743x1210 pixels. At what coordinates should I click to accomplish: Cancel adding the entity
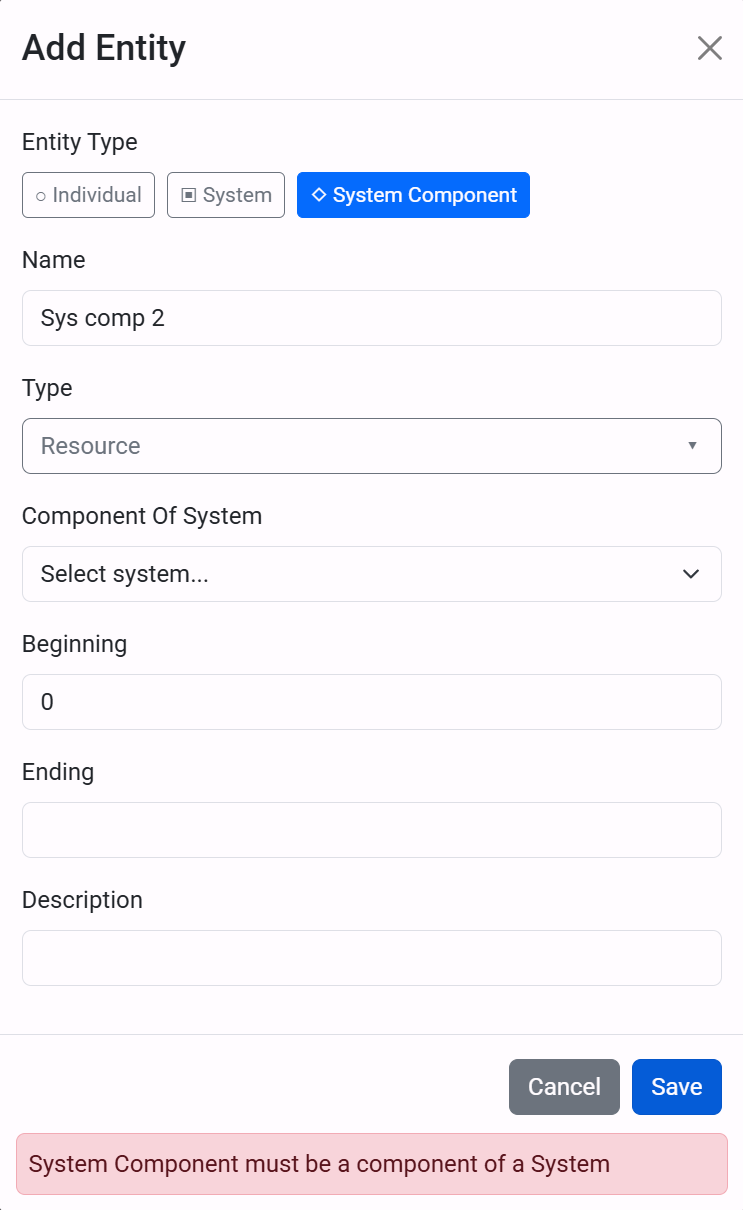tap(564, 1087)
